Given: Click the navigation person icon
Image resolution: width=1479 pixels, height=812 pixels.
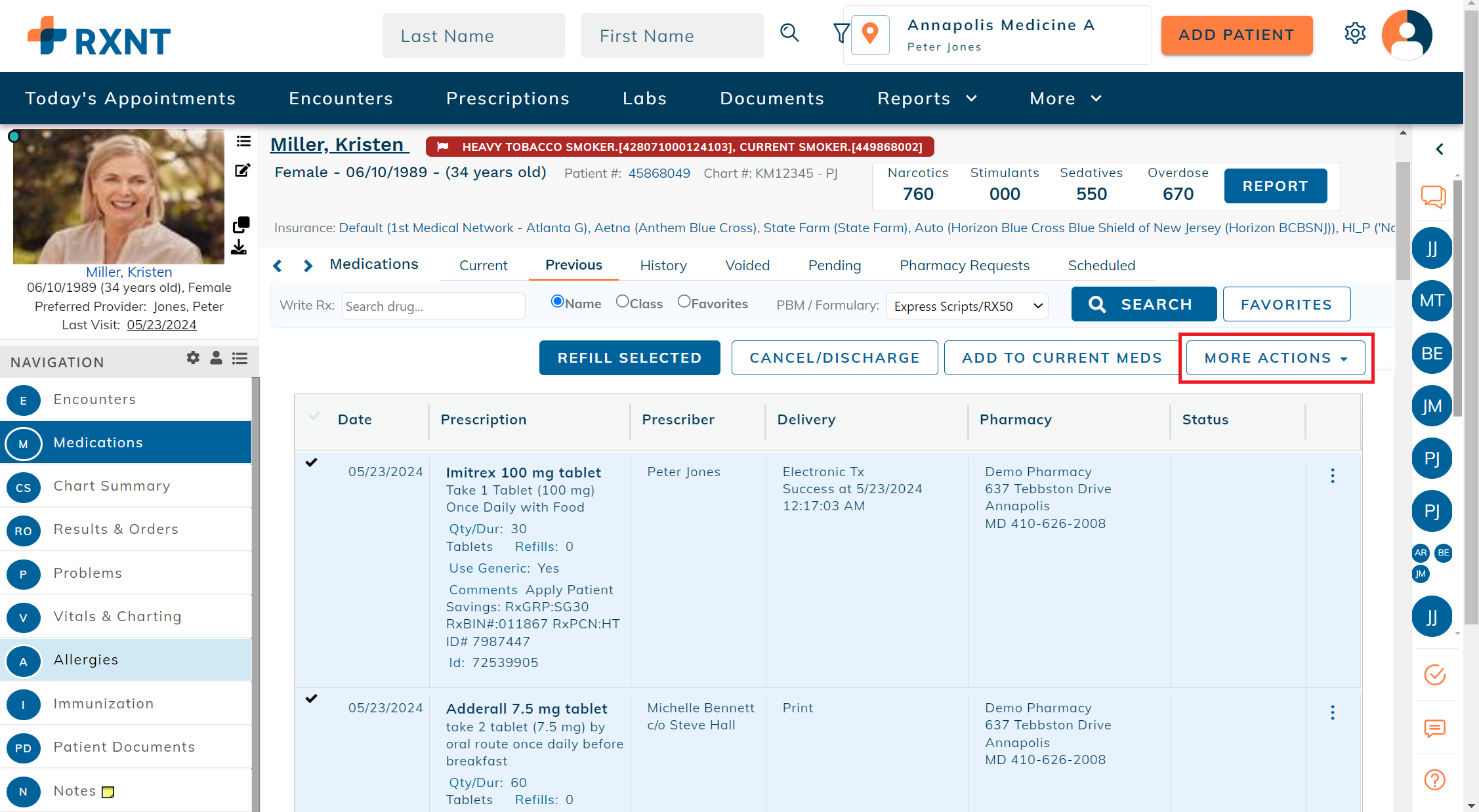Looking at the screenshot, I should 216,358.
